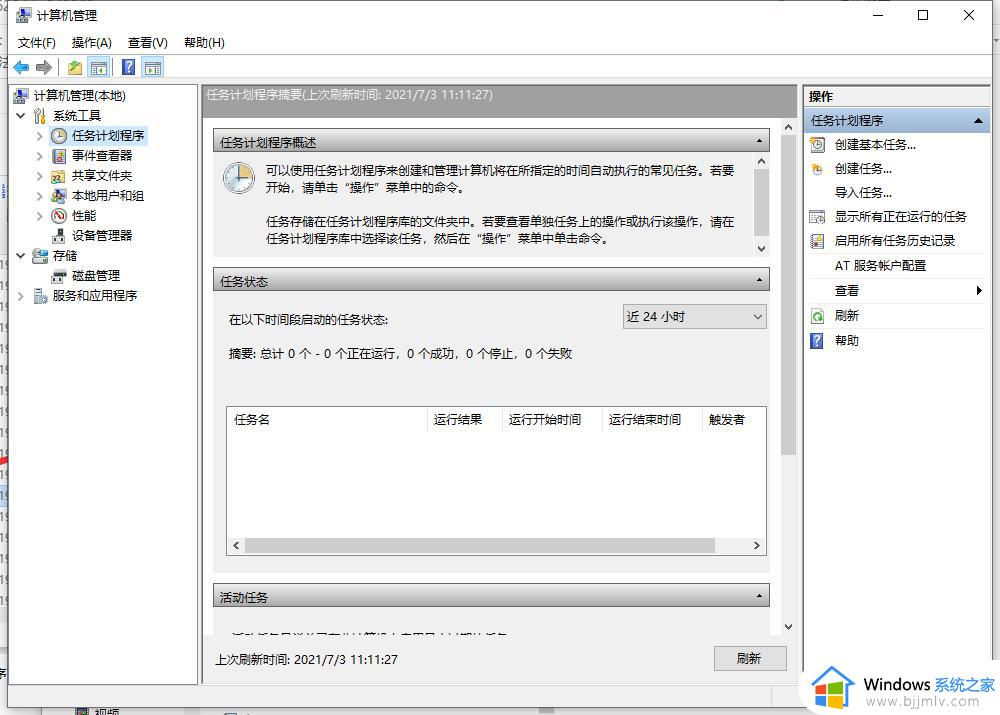Collapse the 系统工具 tree node
This screenshot has height=715, width=1000.
pos(20,115)
